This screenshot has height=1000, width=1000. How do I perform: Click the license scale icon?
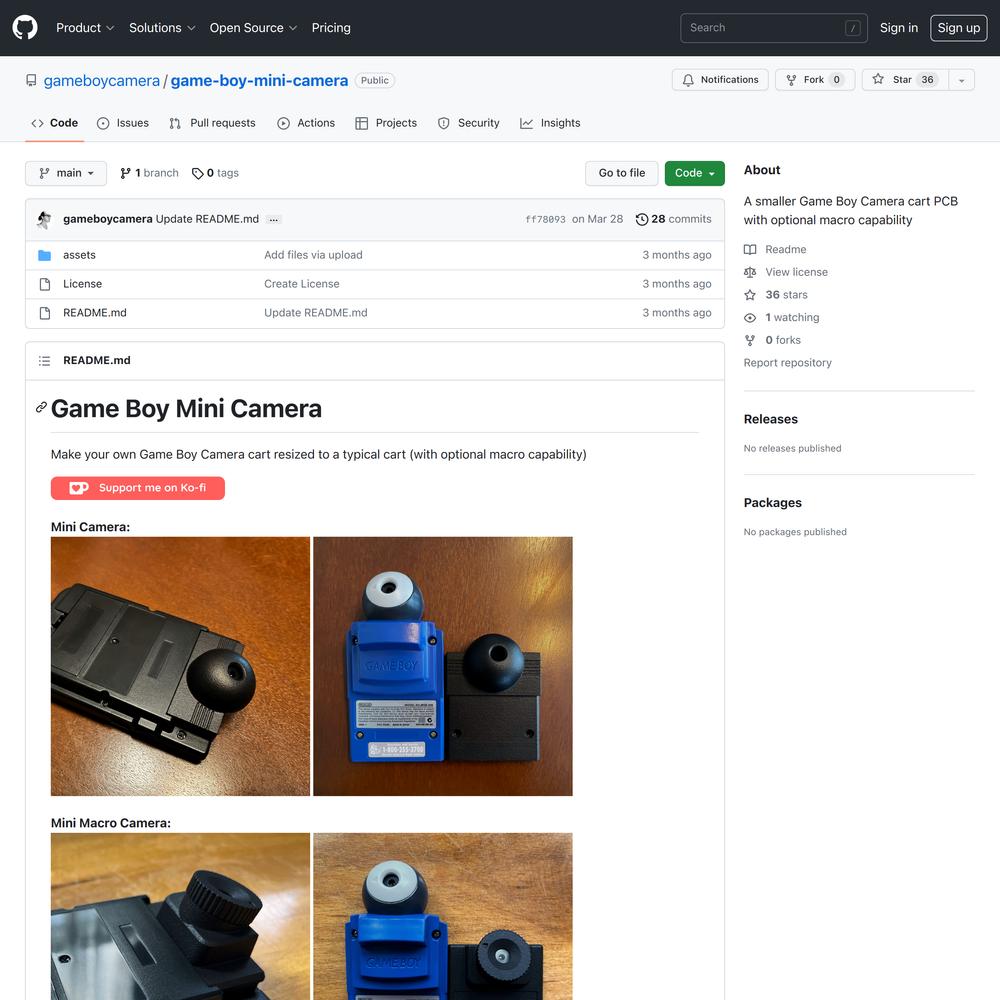click(x=750, y=272)
